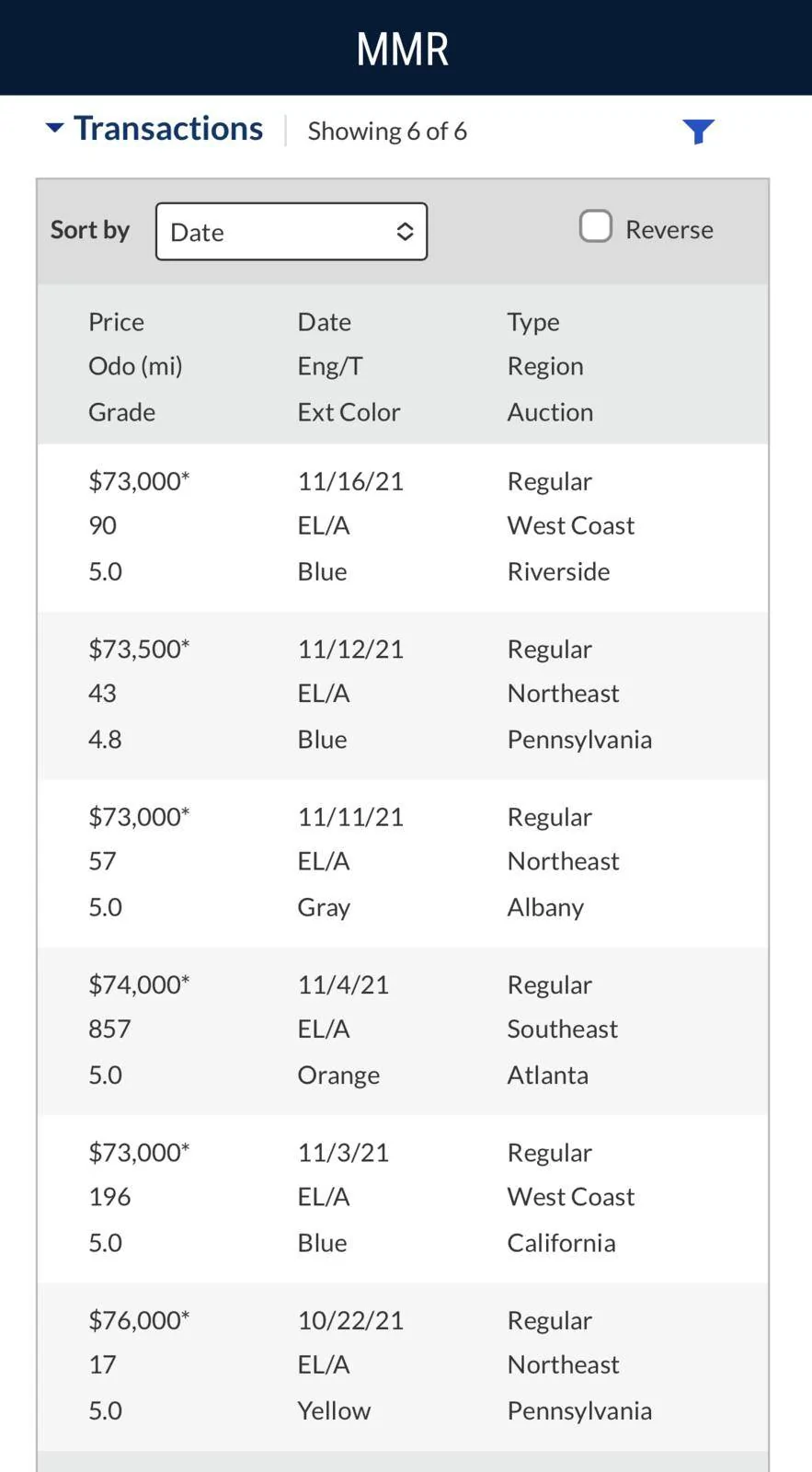This screenshot has width=812, height=1472.
Task: Select the MMR header title
Action: coord(403,50)
